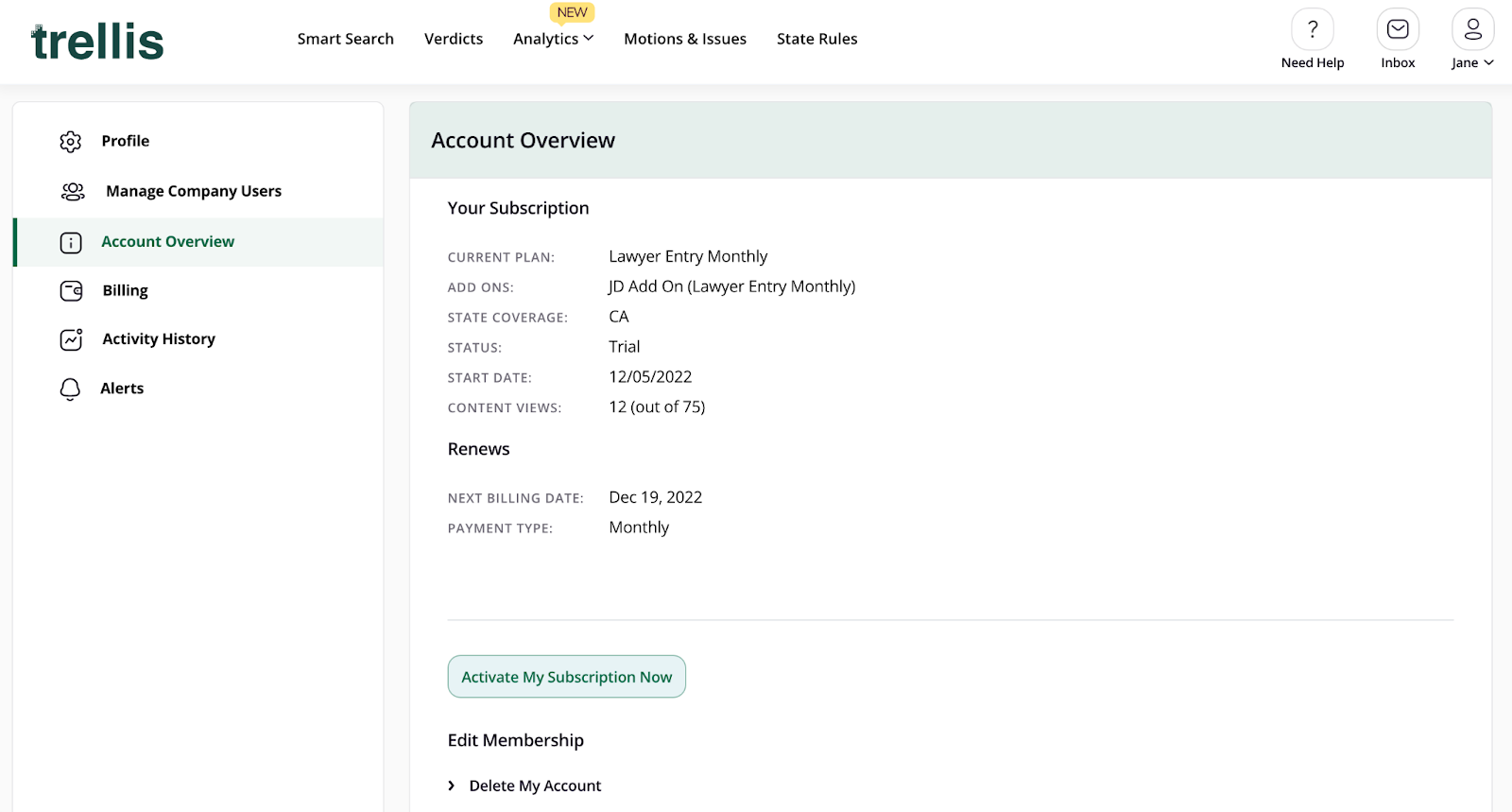Click the Alerts bell icon

click(70, 389)
